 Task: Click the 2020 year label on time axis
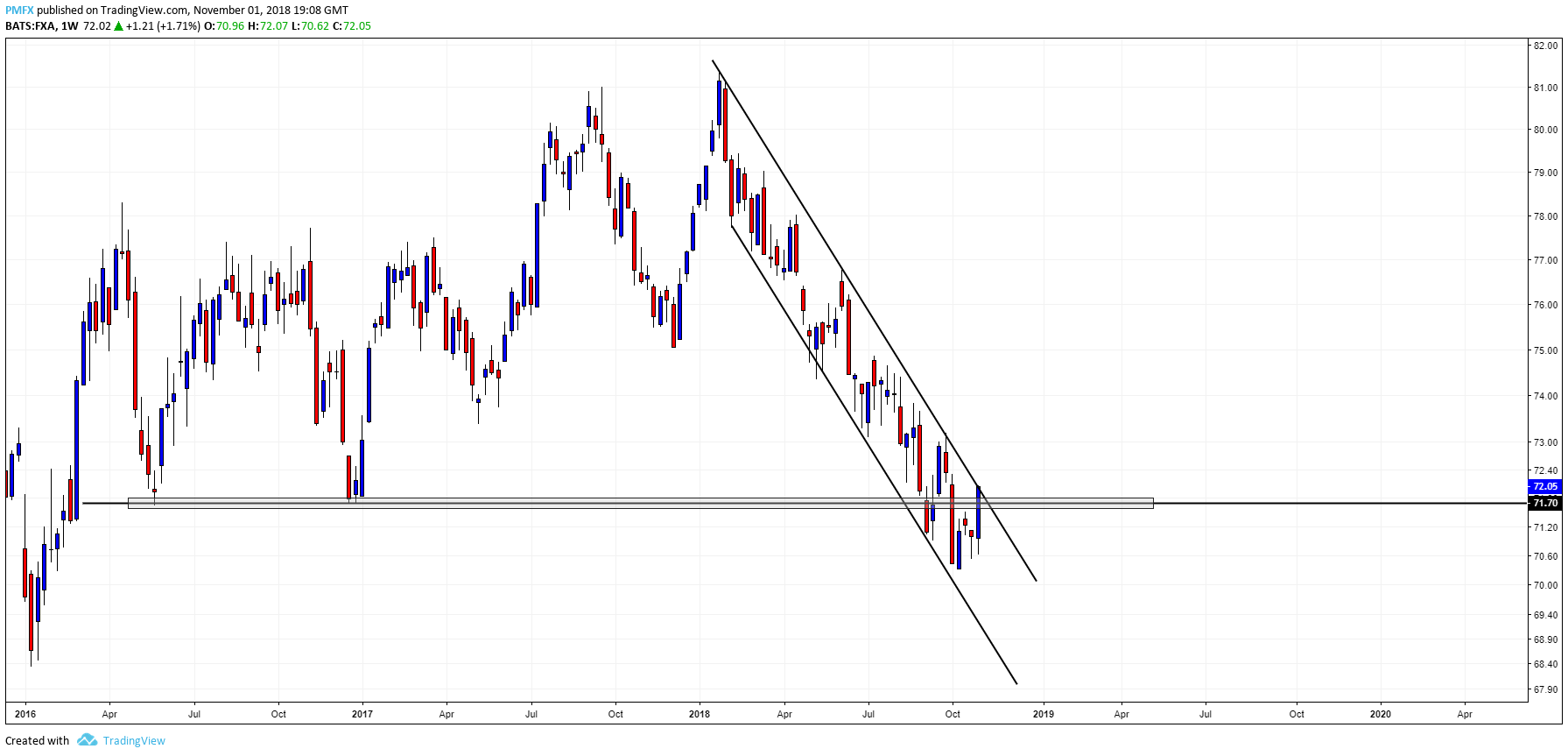(1380, 714)
